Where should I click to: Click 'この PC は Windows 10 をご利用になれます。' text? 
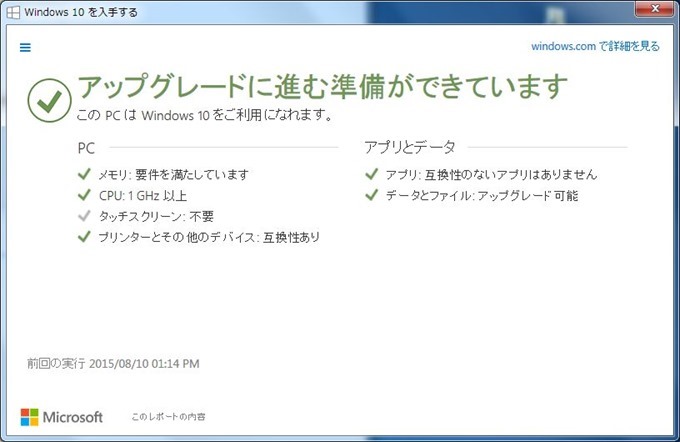tap(205, 115)
